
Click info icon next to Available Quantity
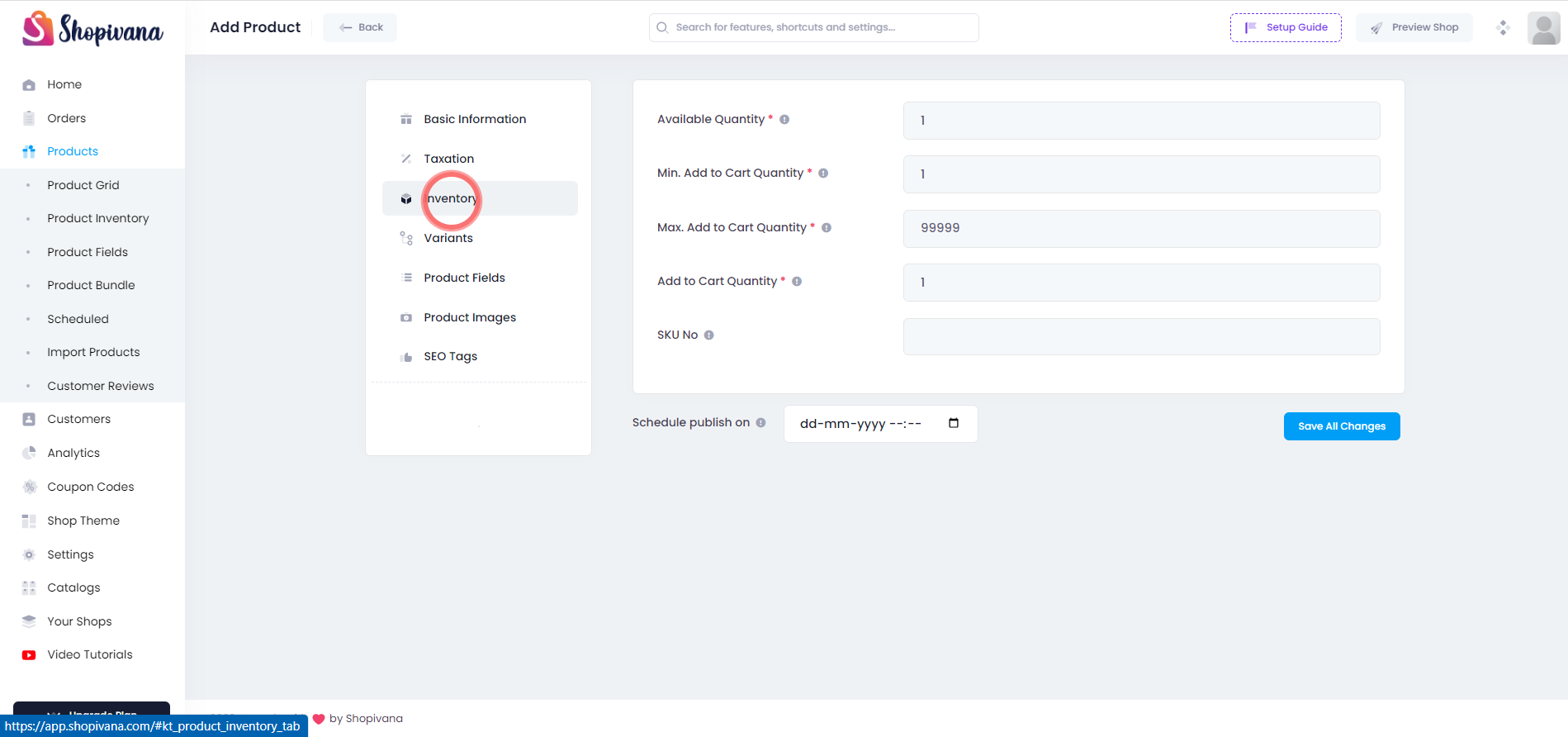tap(784, 120)
